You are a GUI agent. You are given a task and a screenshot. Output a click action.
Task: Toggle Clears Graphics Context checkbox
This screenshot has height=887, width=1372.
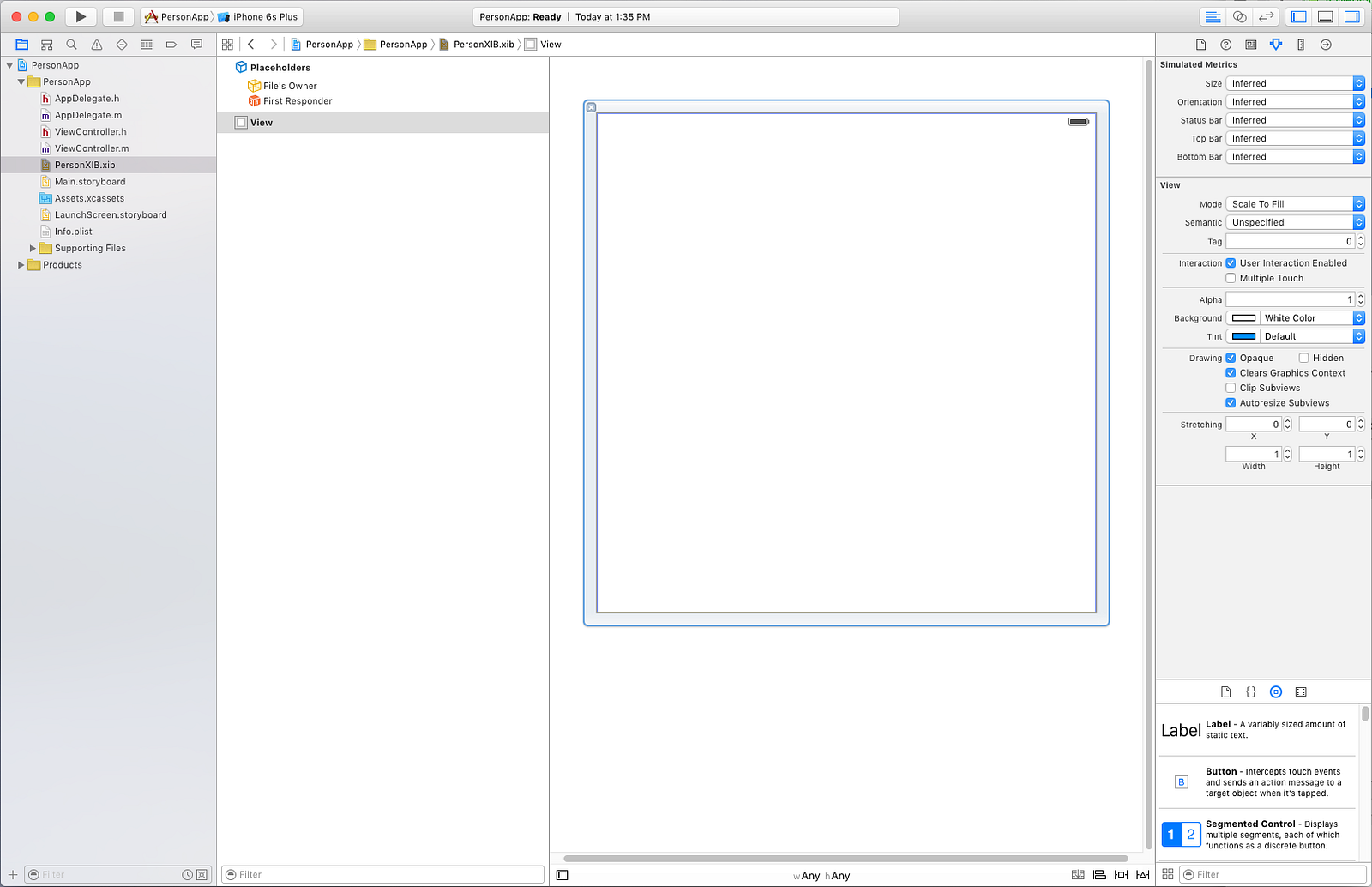1231,373
